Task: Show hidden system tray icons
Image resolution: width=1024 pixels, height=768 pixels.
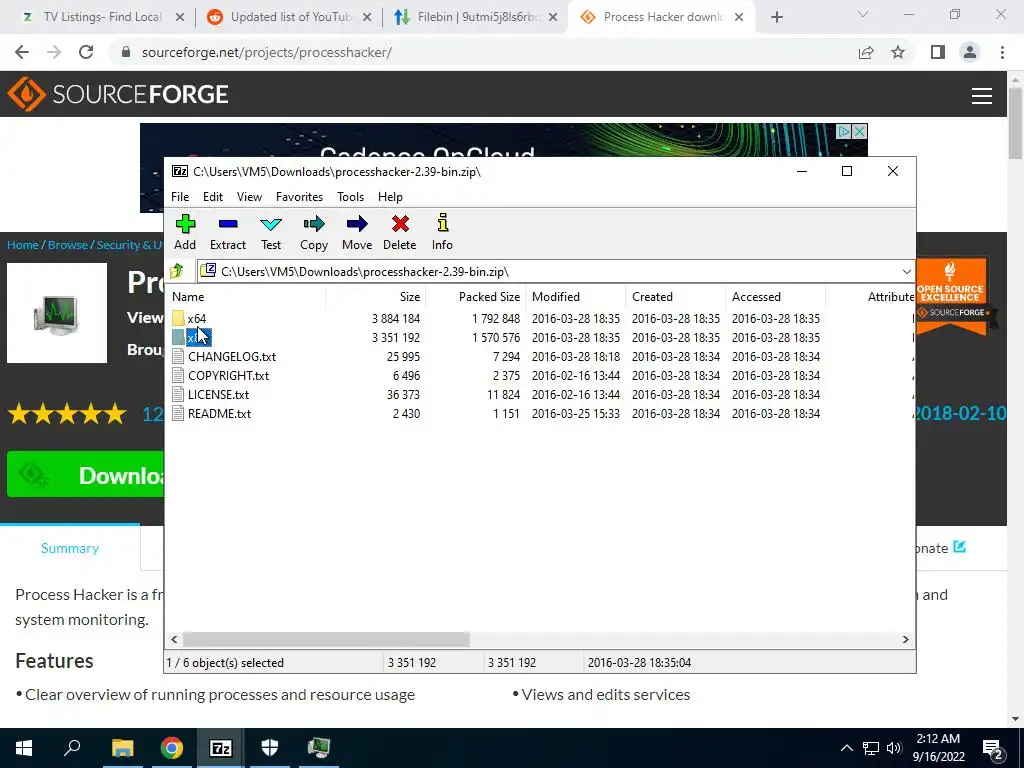Action: pos(846,748)
